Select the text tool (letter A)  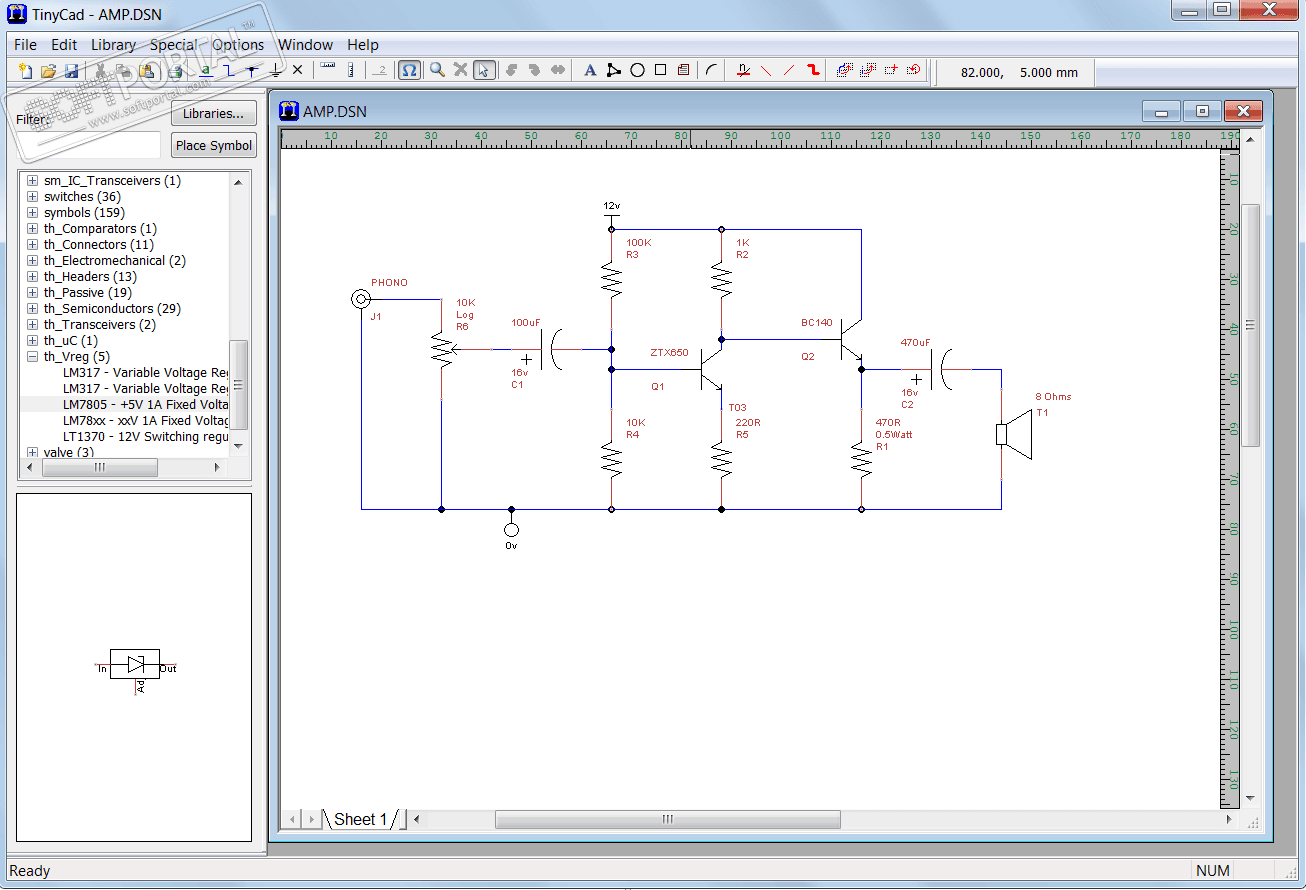(x=590, y=70)
